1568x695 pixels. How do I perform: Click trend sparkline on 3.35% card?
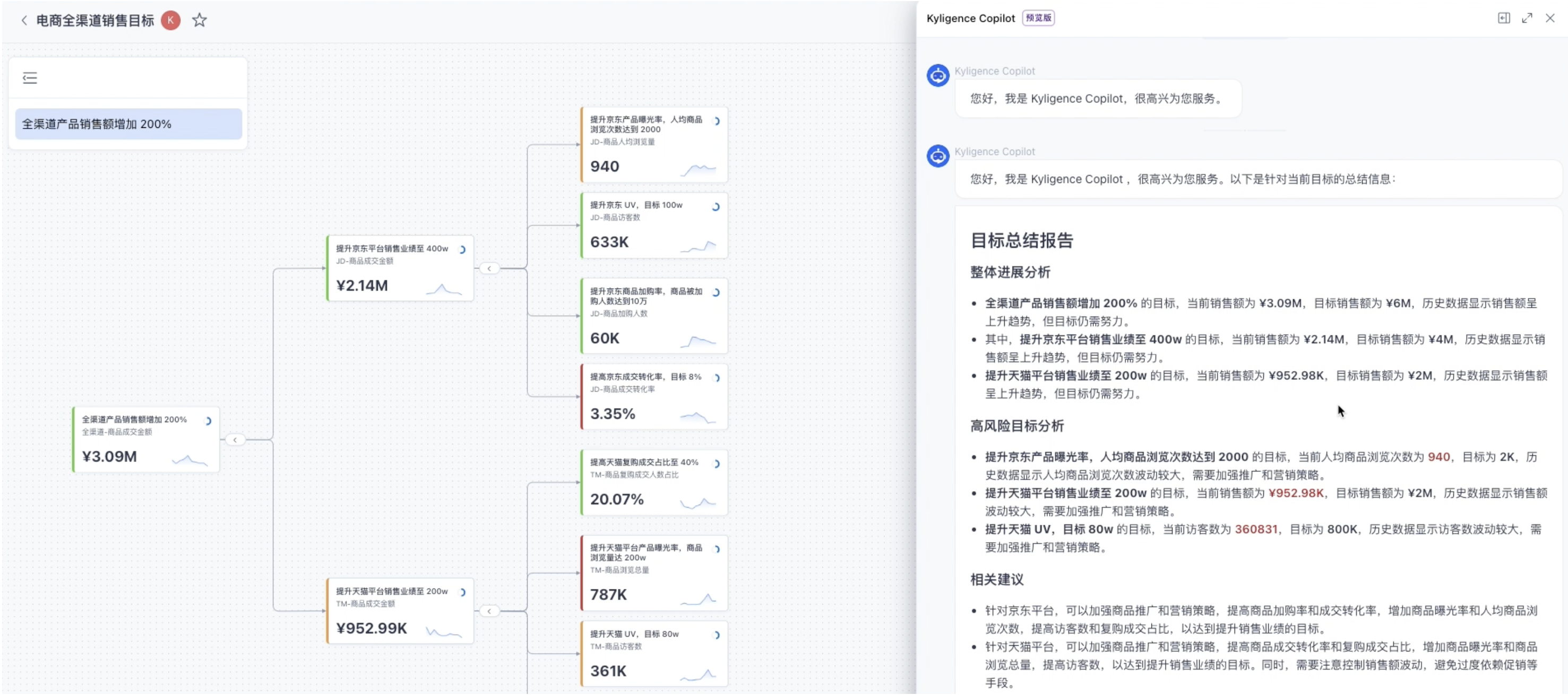699,418
